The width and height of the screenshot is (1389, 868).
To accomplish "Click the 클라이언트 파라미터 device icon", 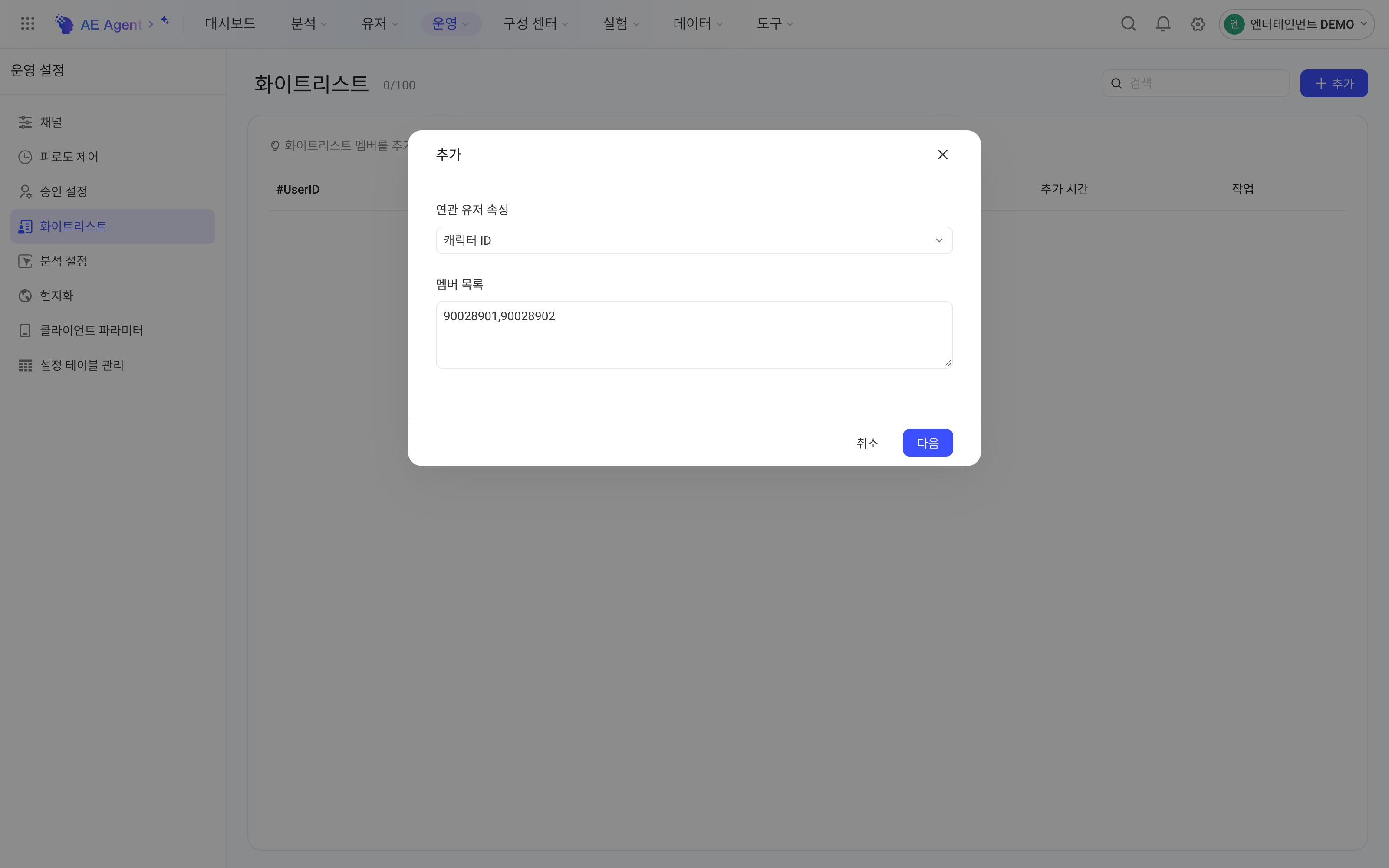I will [25, 331].
